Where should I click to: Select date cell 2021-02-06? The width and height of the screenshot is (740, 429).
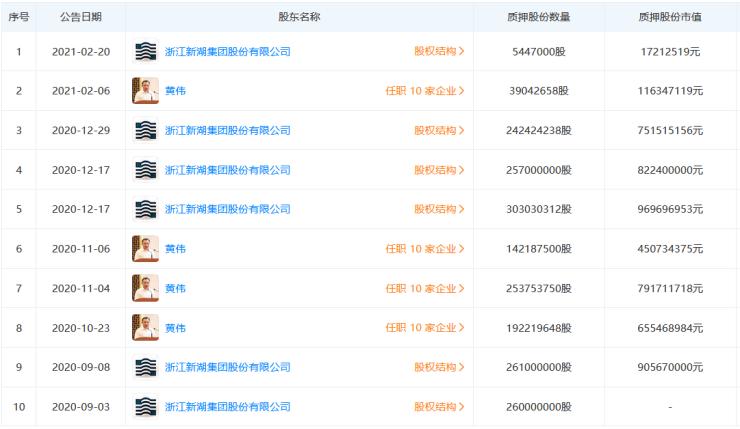coord(81,91)
